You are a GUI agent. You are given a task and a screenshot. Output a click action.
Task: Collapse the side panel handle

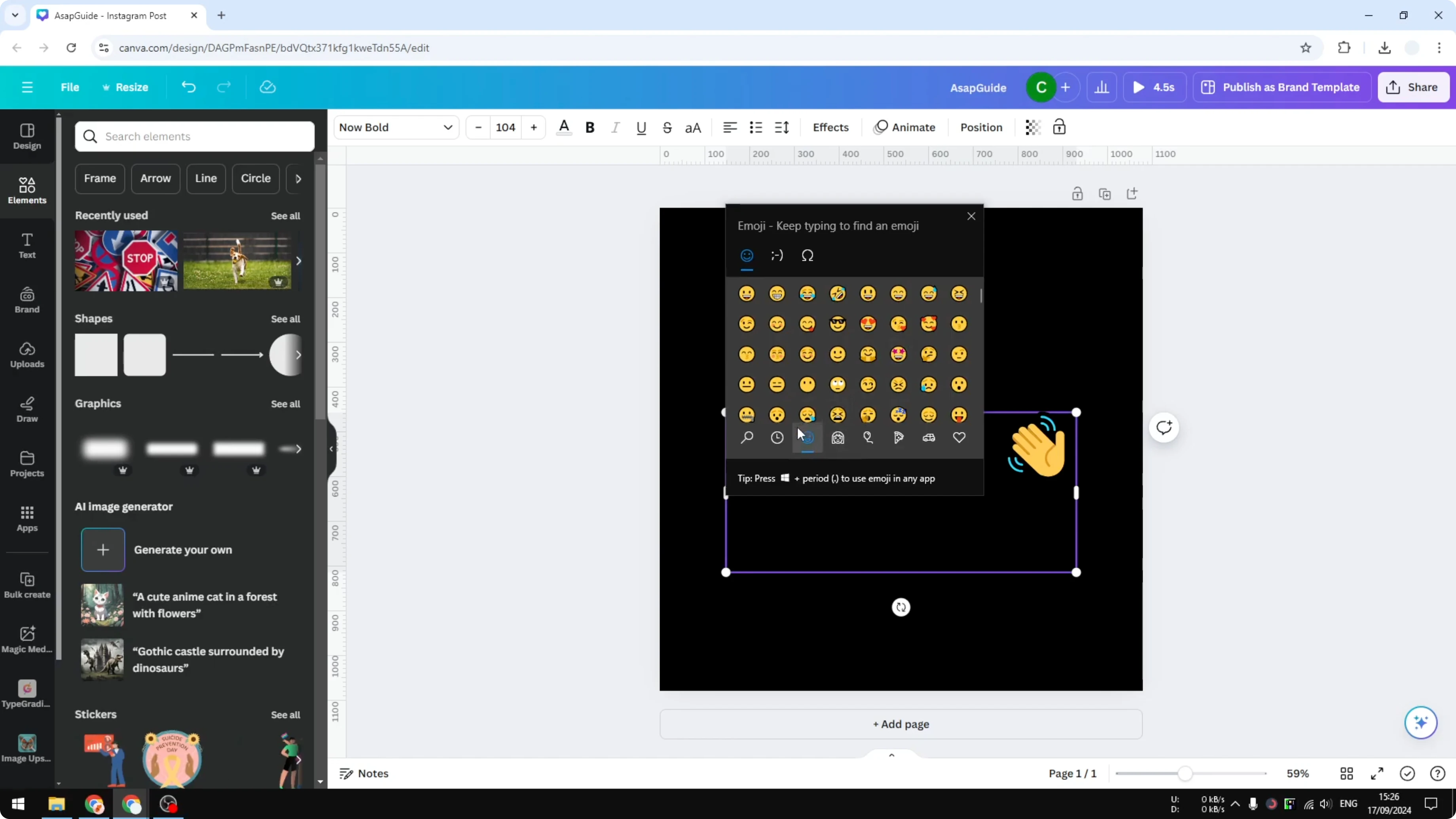[332, 449]
